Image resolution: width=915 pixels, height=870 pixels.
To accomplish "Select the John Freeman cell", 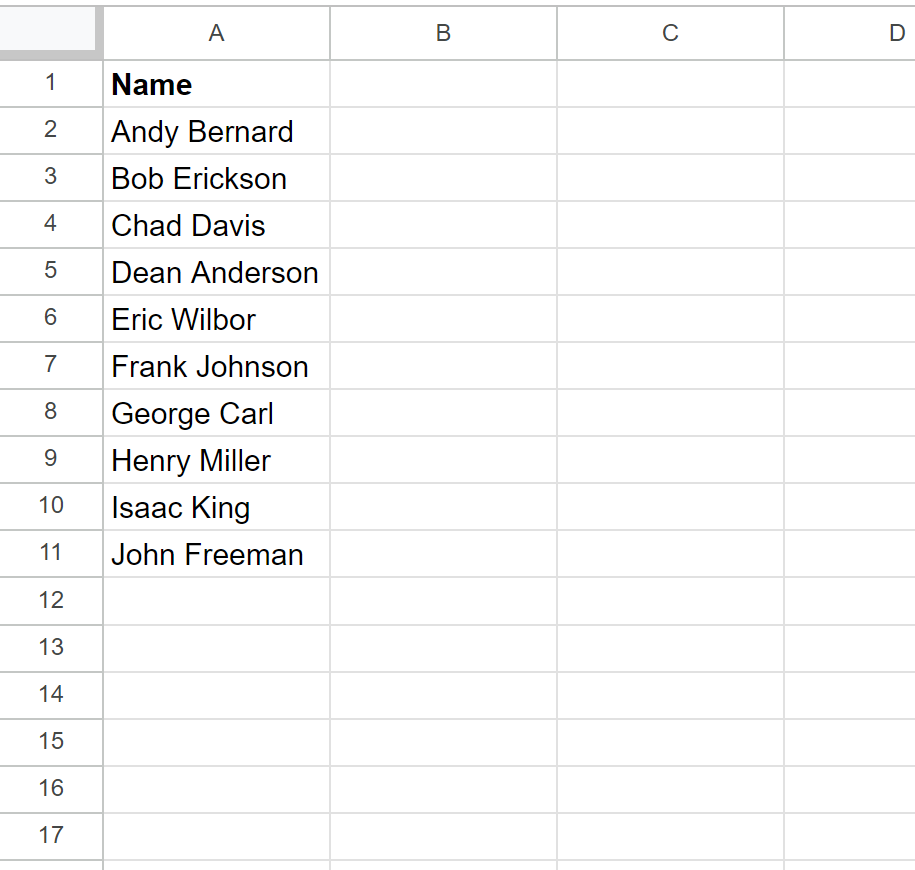I will [x=216, y=554].
